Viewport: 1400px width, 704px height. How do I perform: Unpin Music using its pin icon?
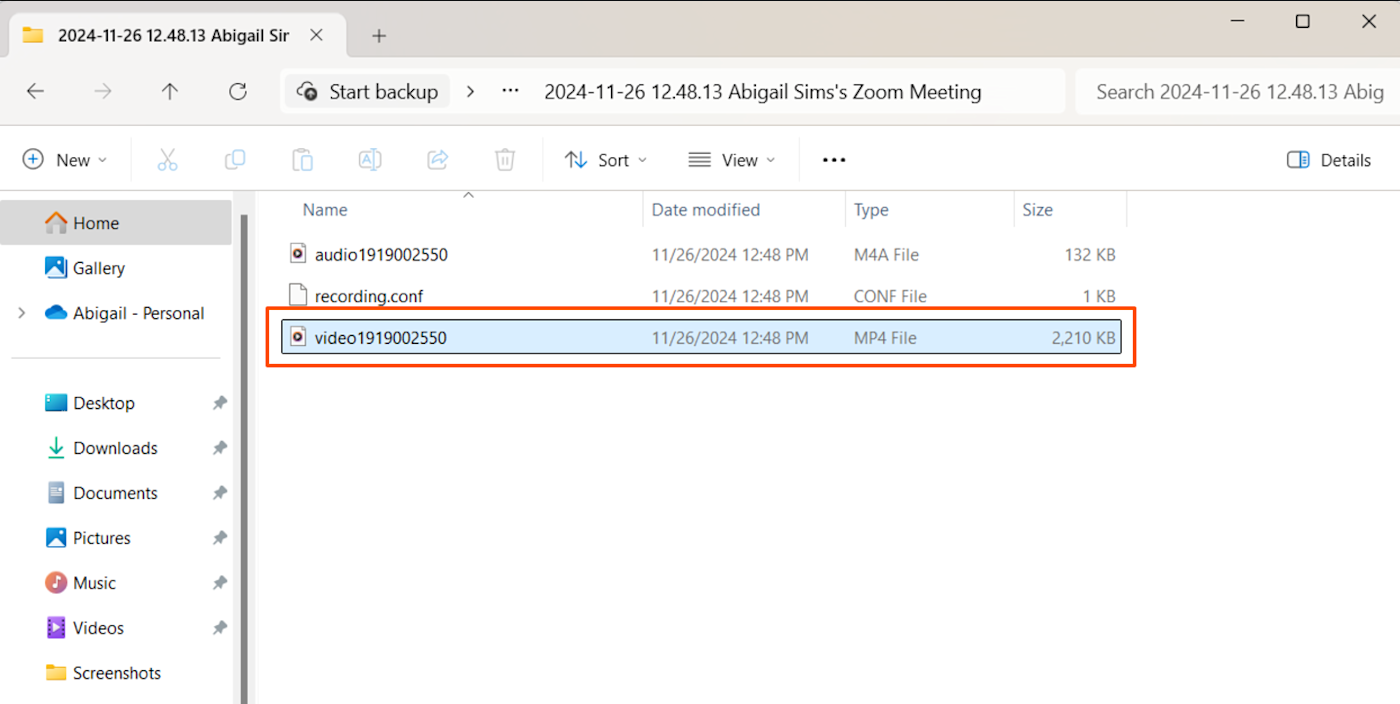(219, 583)
